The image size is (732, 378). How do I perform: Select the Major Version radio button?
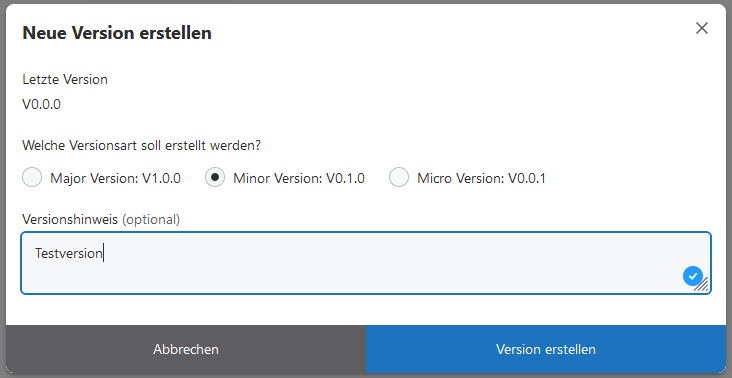(x=32, y=177)
